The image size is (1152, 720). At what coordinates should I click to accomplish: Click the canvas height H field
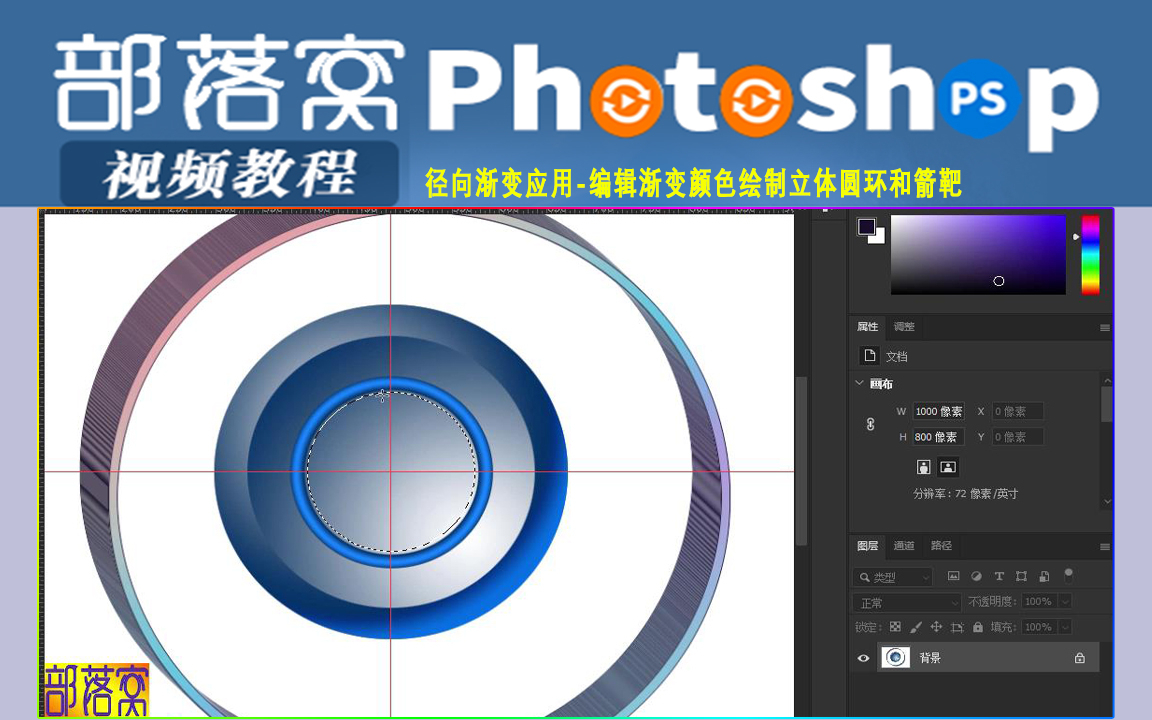(938, 436)
